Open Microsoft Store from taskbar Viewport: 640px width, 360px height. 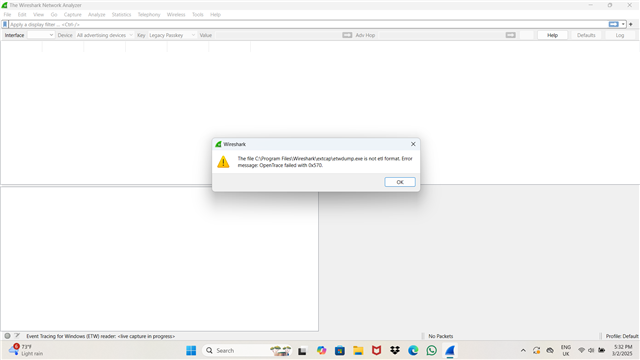click(340, 351)
